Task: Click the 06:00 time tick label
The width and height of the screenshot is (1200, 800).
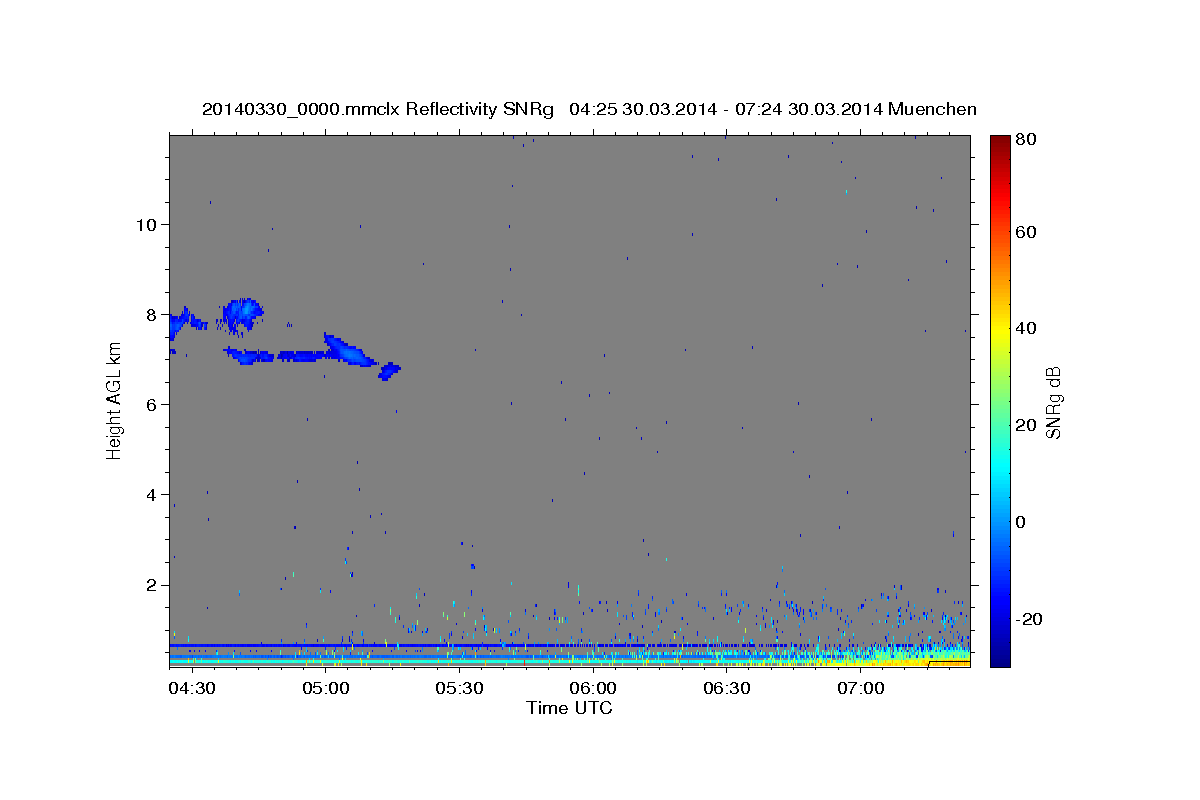Action: (592, 688)
